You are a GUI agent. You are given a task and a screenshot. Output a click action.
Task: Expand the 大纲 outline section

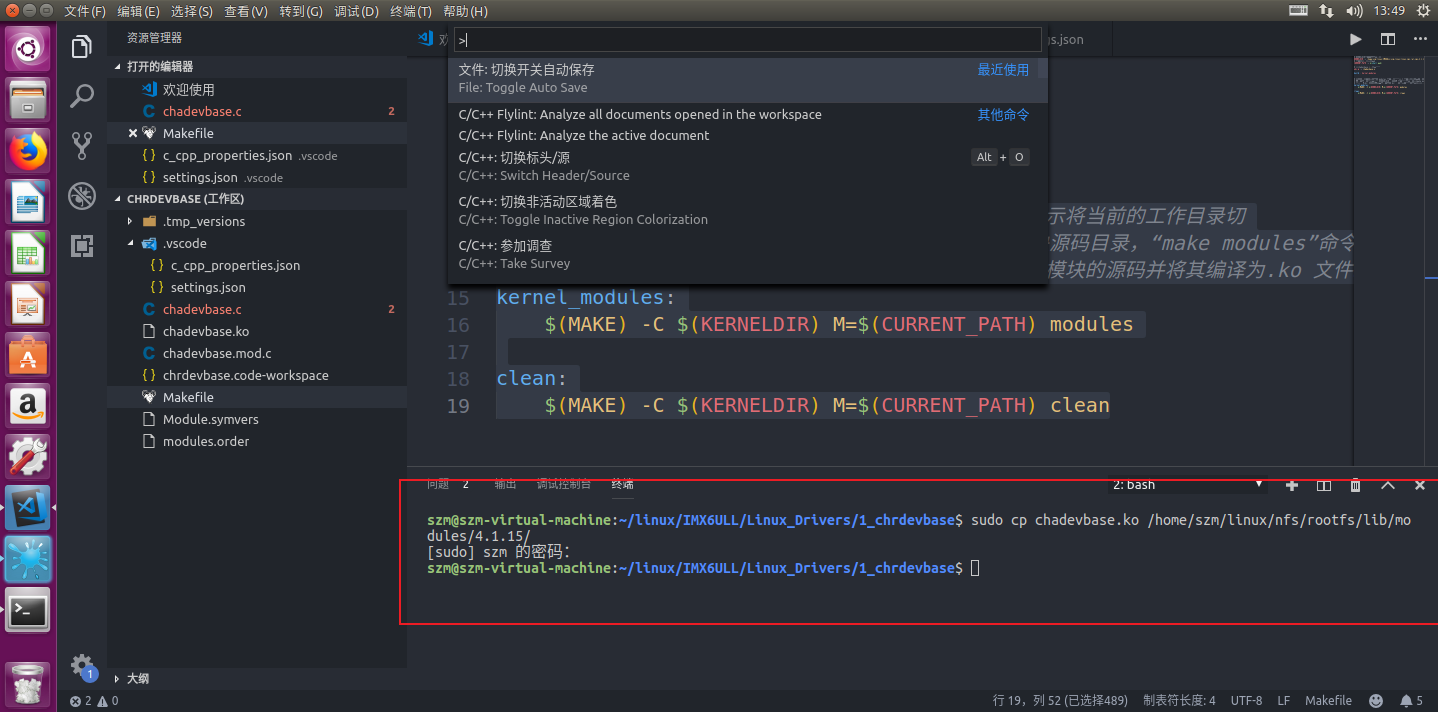click(257, 678)
